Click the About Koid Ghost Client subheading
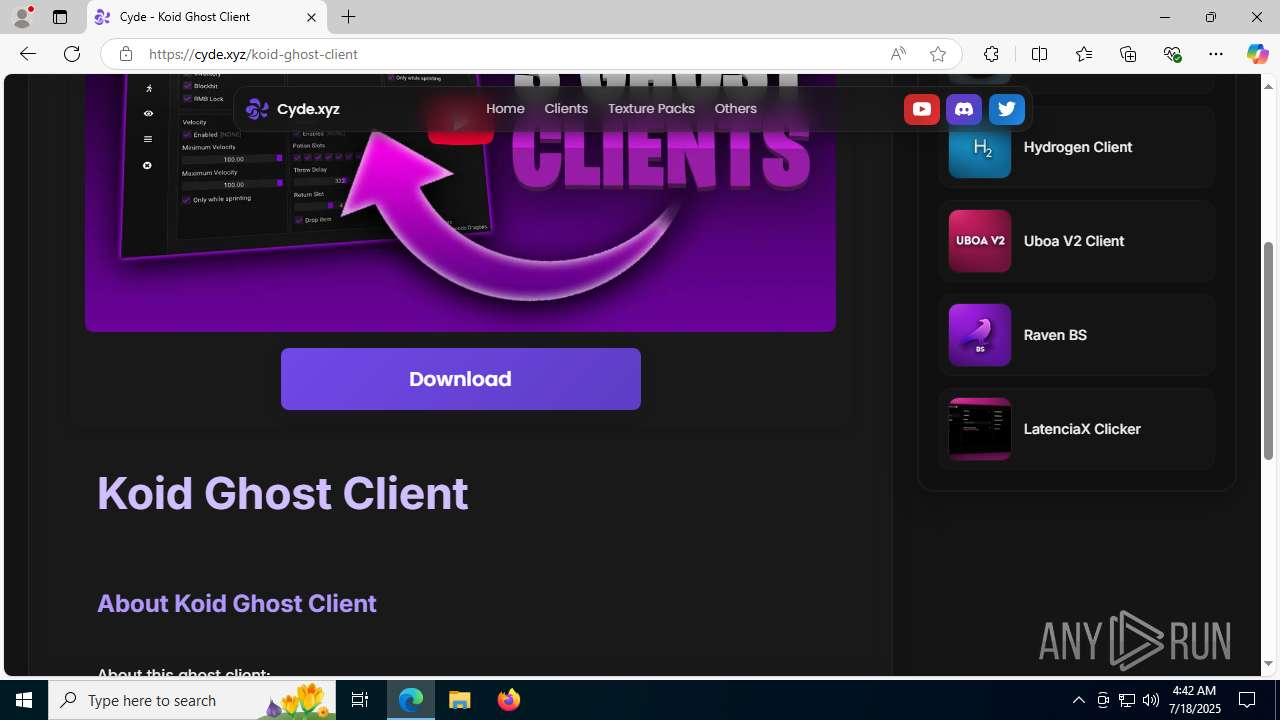The width and height of the screenshot is (1280, 720). coord(237,603)
